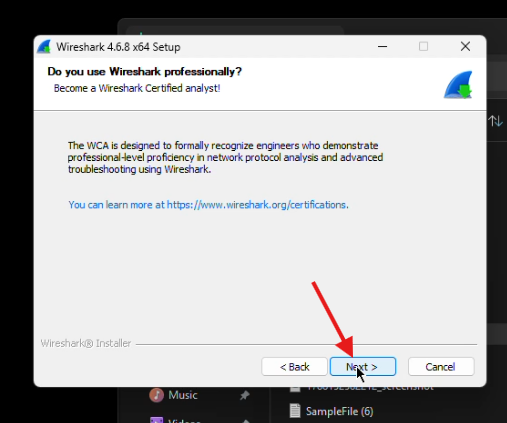Select the Music entry in sidebar
The image size is (507, 423).
pos(183,395)
